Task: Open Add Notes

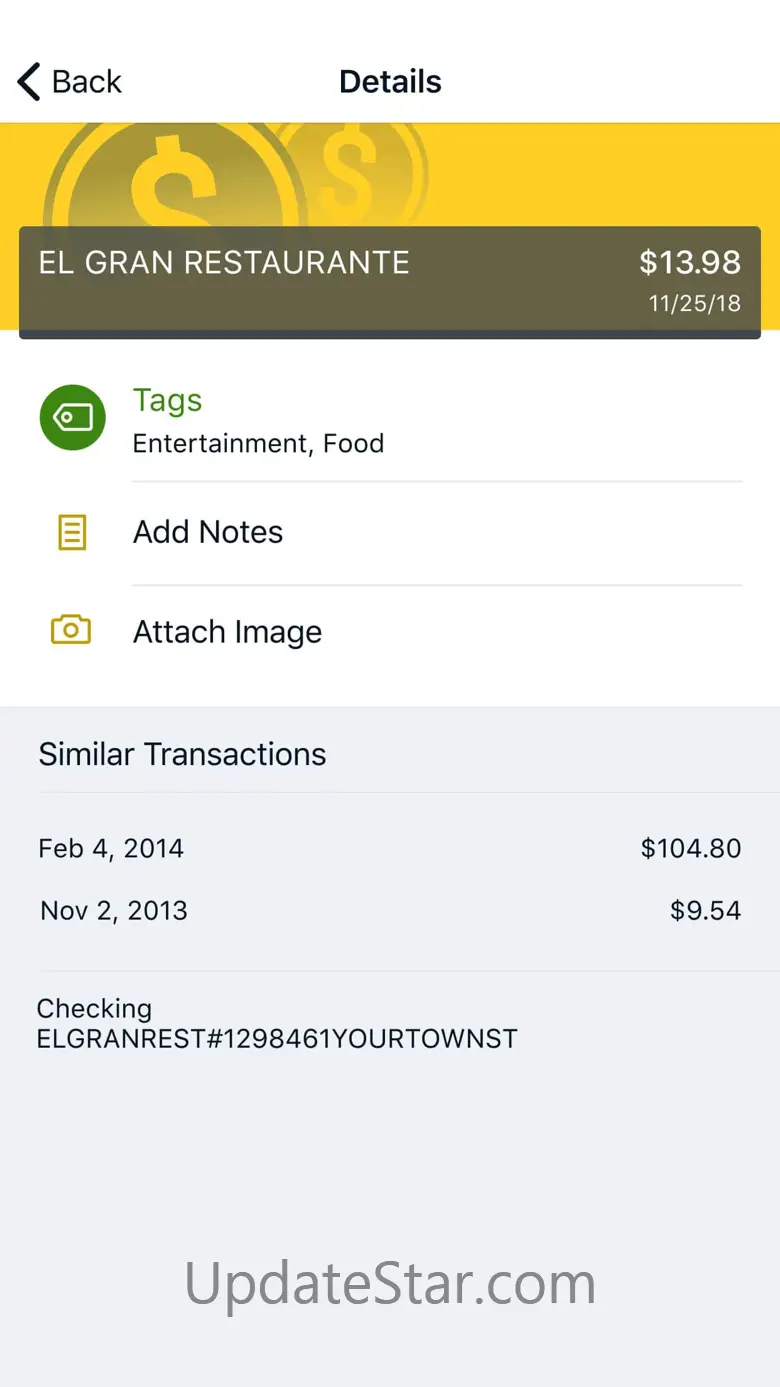Action: [208, 532]
